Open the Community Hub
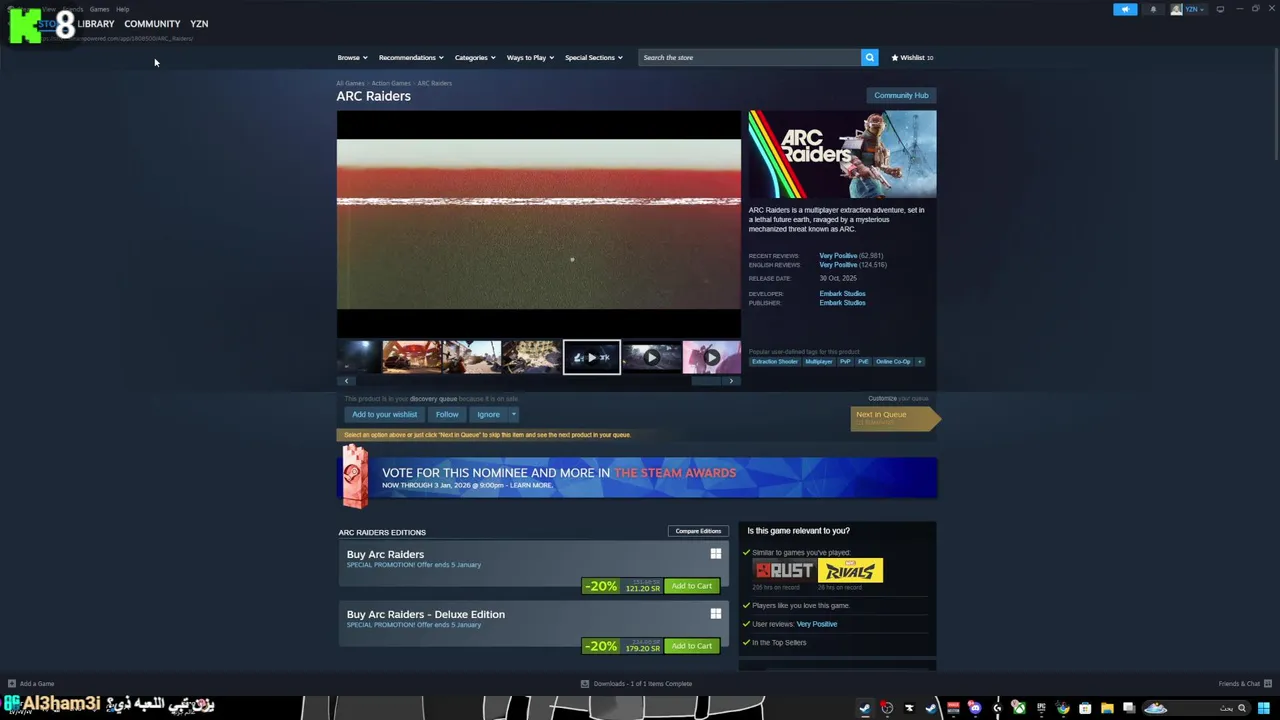This screenshot has width=1280, height=720. point(901,95)
